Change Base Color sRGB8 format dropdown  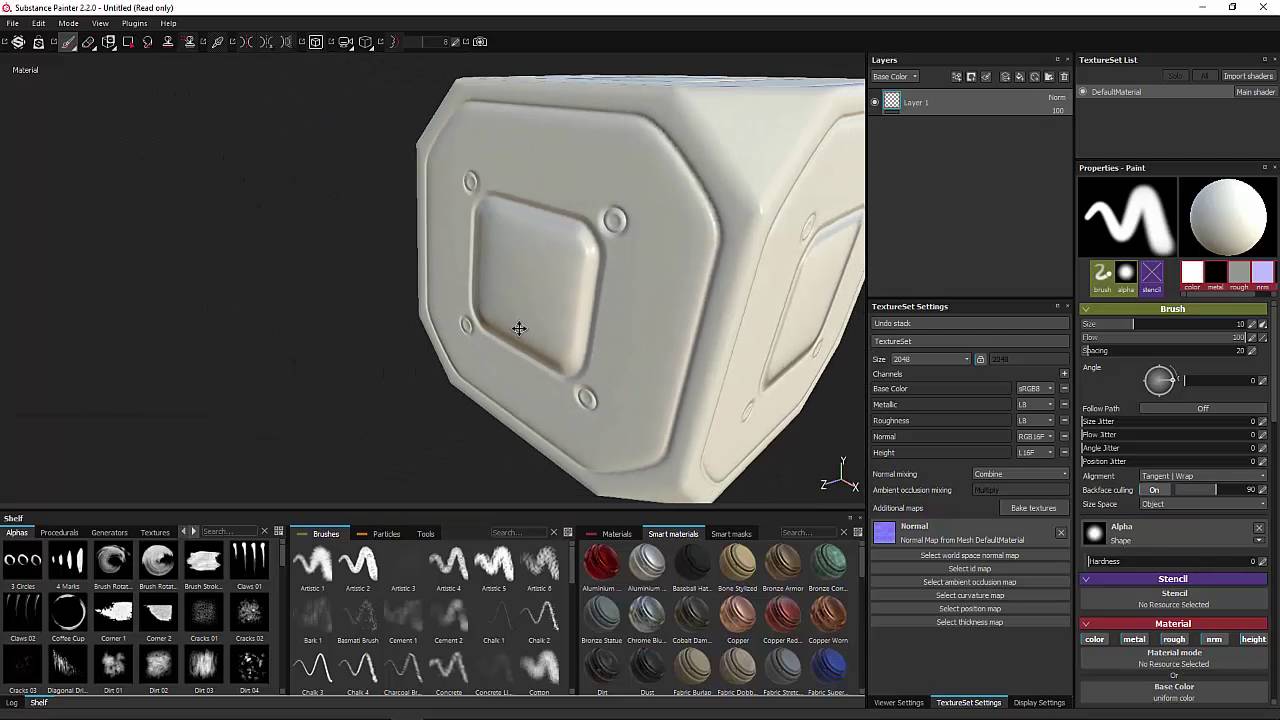click(x=1035, y=388)
